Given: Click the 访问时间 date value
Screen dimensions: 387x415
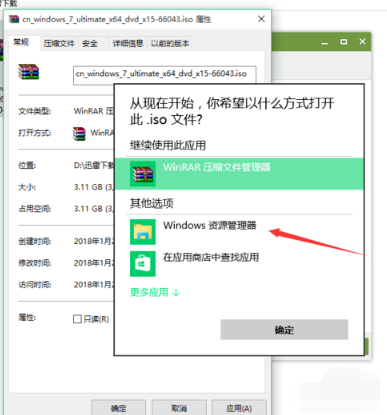Looking at the screenshot, I should click(94, 285).
